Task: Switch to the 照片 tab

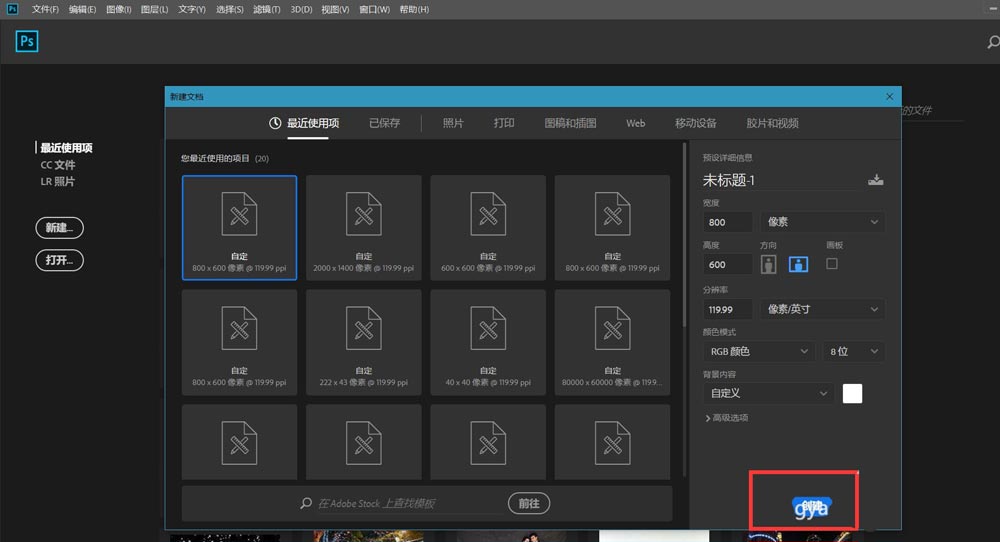Action: [453, 123]
